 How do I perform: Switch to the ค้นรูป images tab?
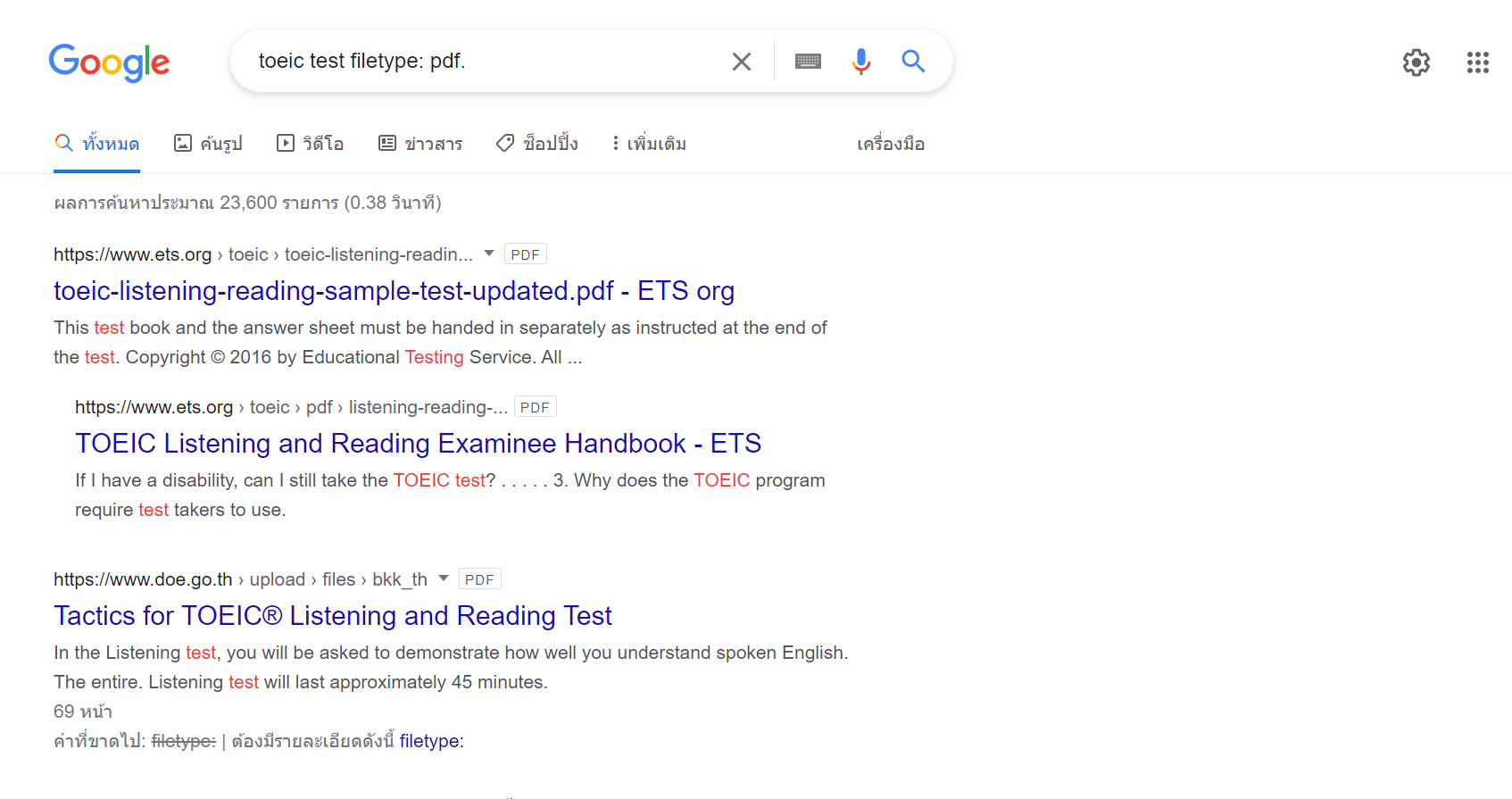click(208, 144)
